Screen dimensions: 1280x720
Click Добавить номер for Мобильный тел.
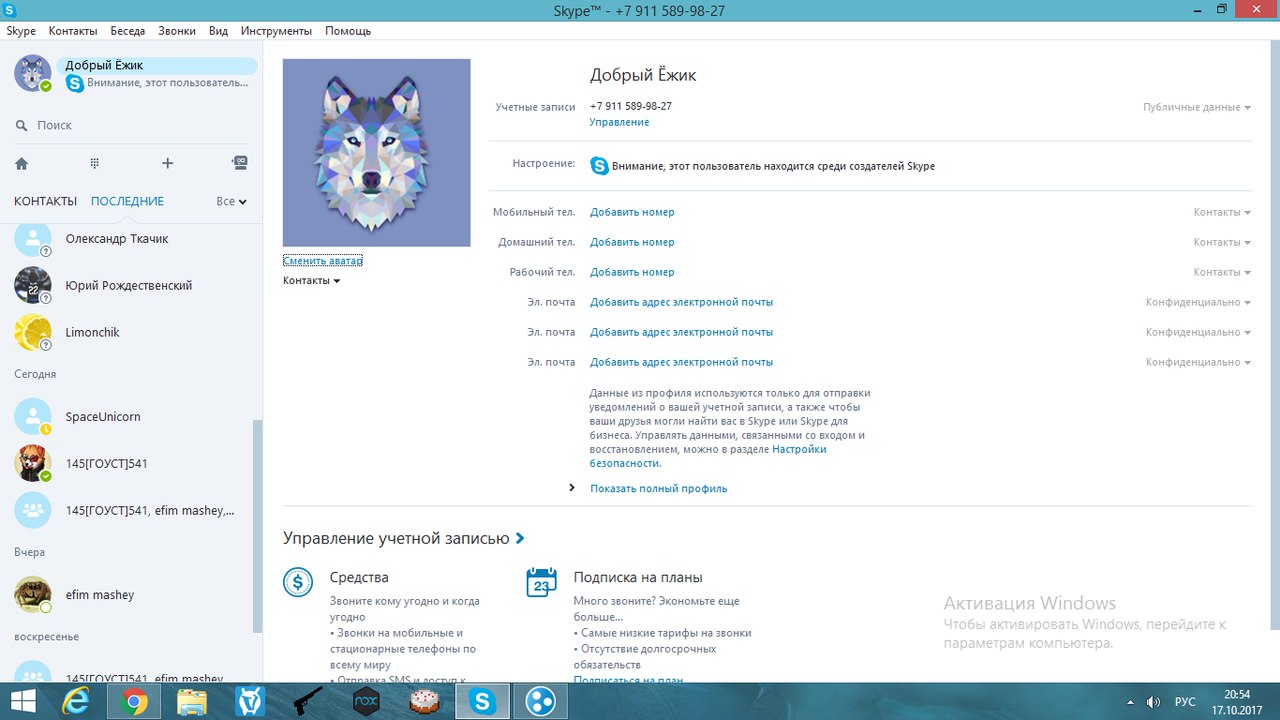632,212
